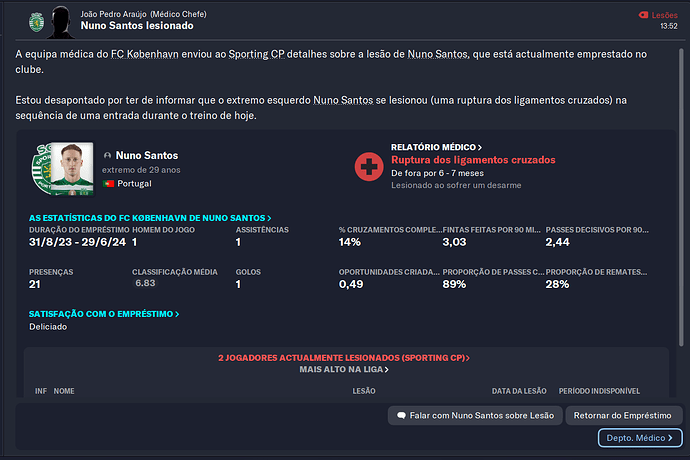Expand Relatório Médico section
The image size is (690, 460).
pos(436,147)
